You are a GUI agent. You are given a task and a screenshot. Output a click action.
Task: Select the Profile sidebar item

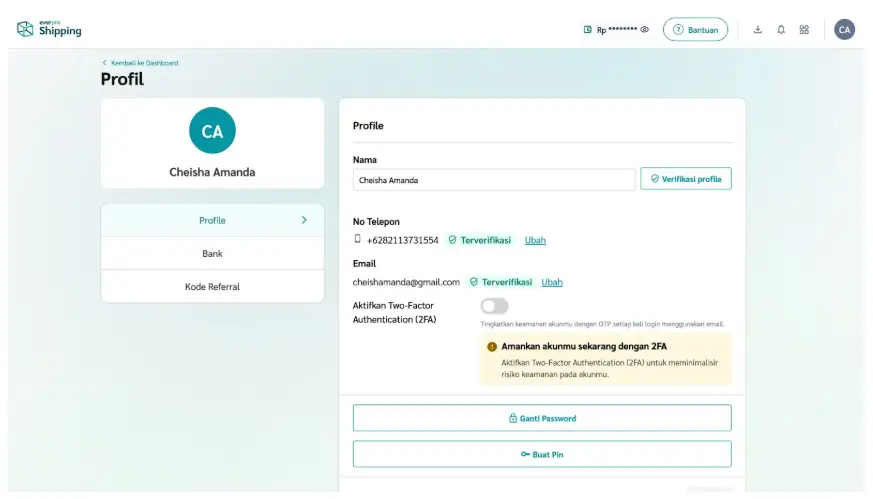pos(212,220)
